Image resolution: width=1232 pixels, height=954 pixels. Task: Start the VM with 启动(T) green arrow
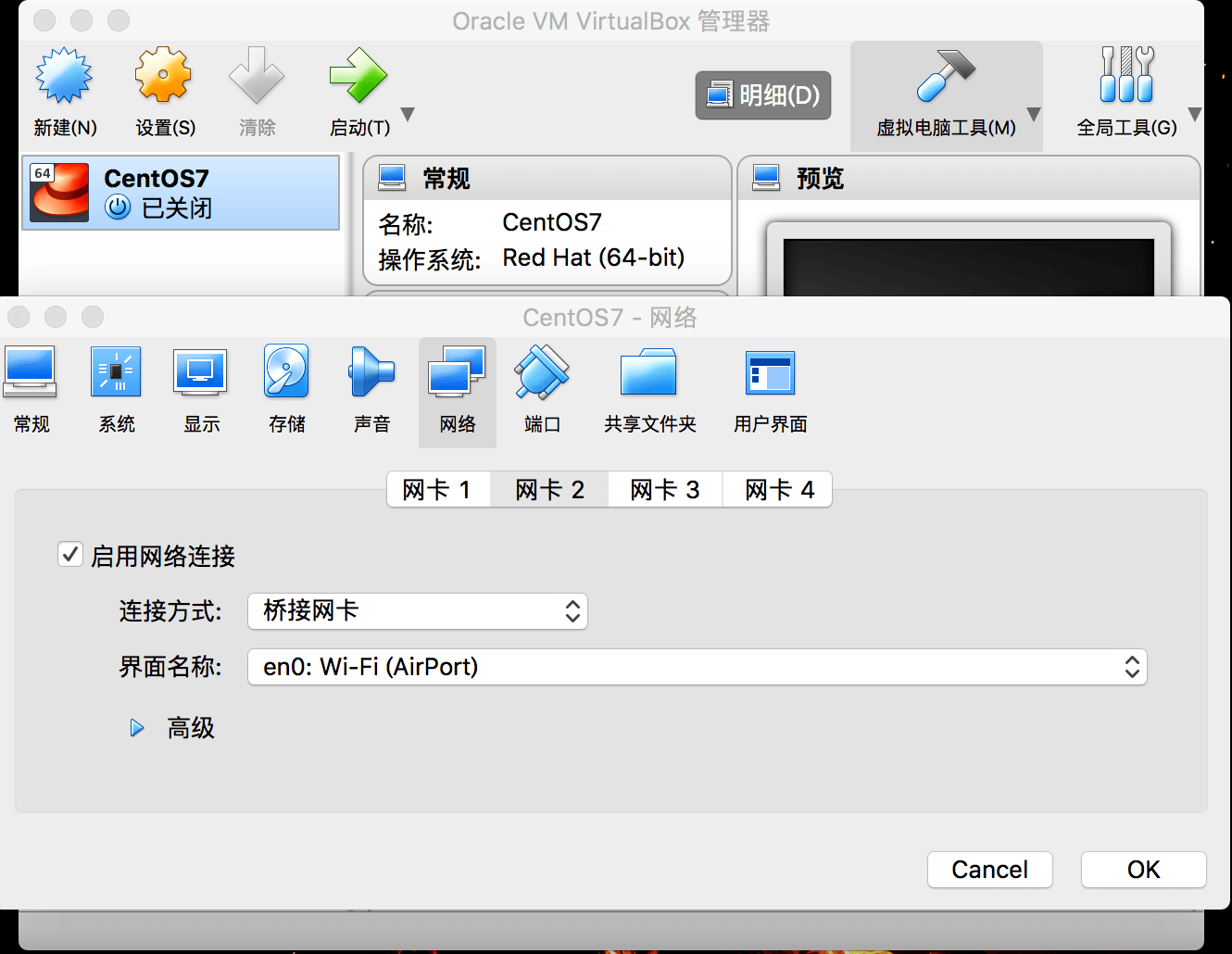[x=358, y=76]
